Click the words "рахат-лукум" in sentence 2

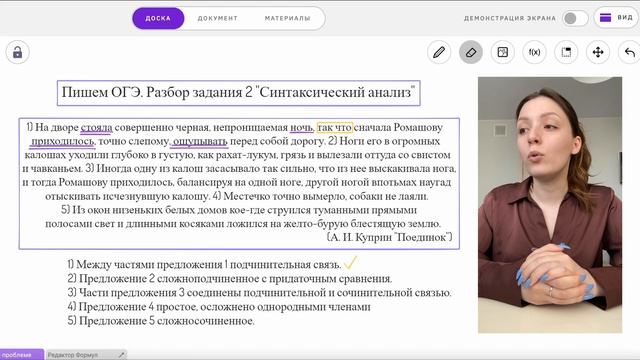click(247, 155)
